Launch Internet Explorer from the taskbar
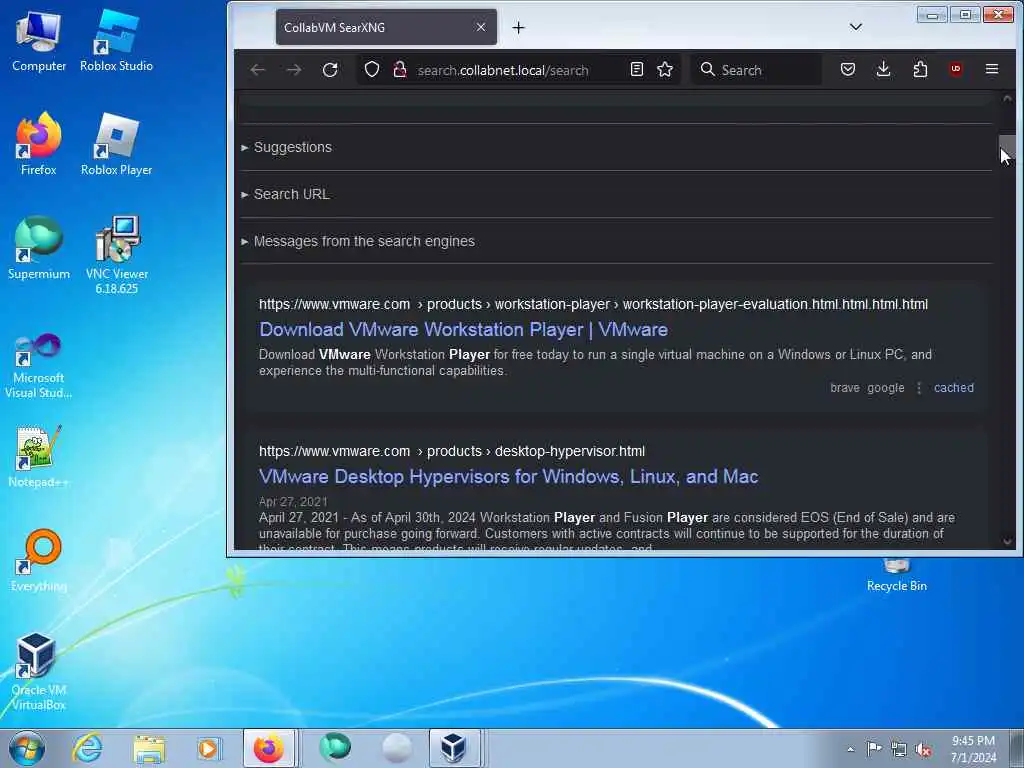Viewport: 1024px width, 768px height. click(x=87, y=748)
